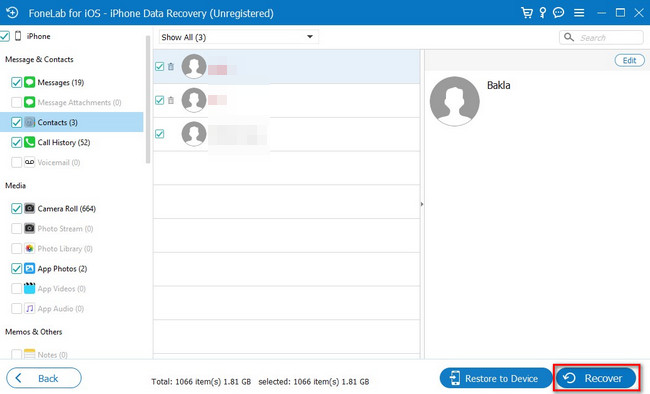650x394 pixels.
Task: Click the Bakla contact name
Action: 498,85
